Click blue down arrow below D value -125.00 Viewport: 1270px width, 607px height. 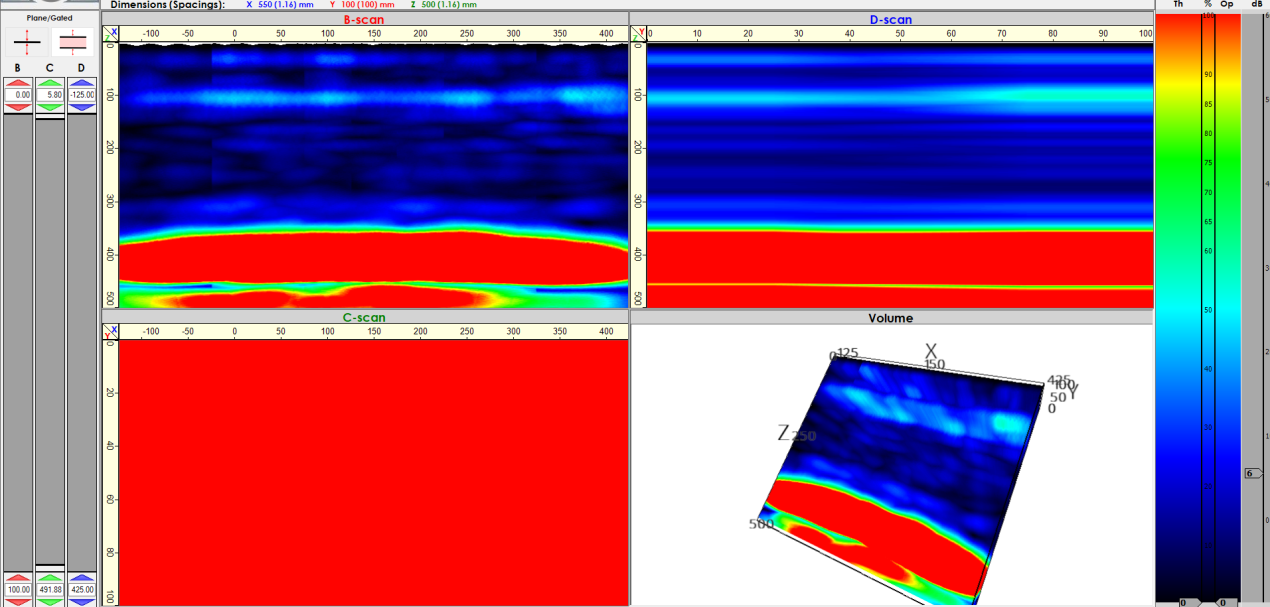81,107
